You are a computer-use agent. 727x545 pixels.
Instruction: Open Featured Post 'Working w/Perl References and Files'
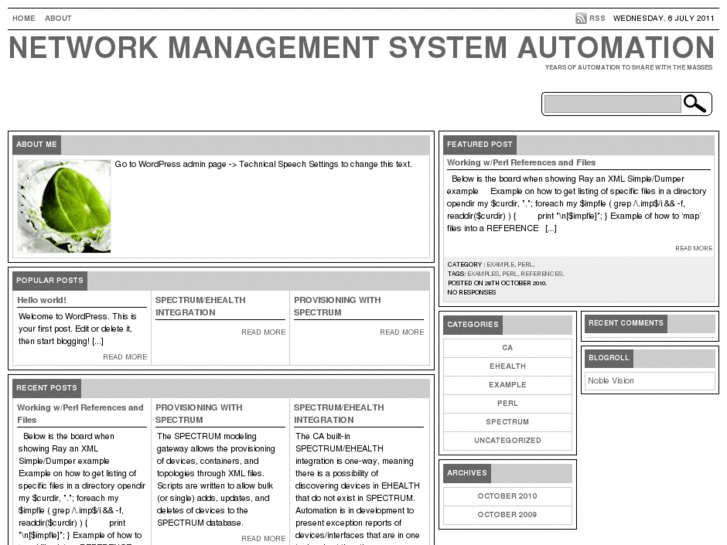pos(521,162)
